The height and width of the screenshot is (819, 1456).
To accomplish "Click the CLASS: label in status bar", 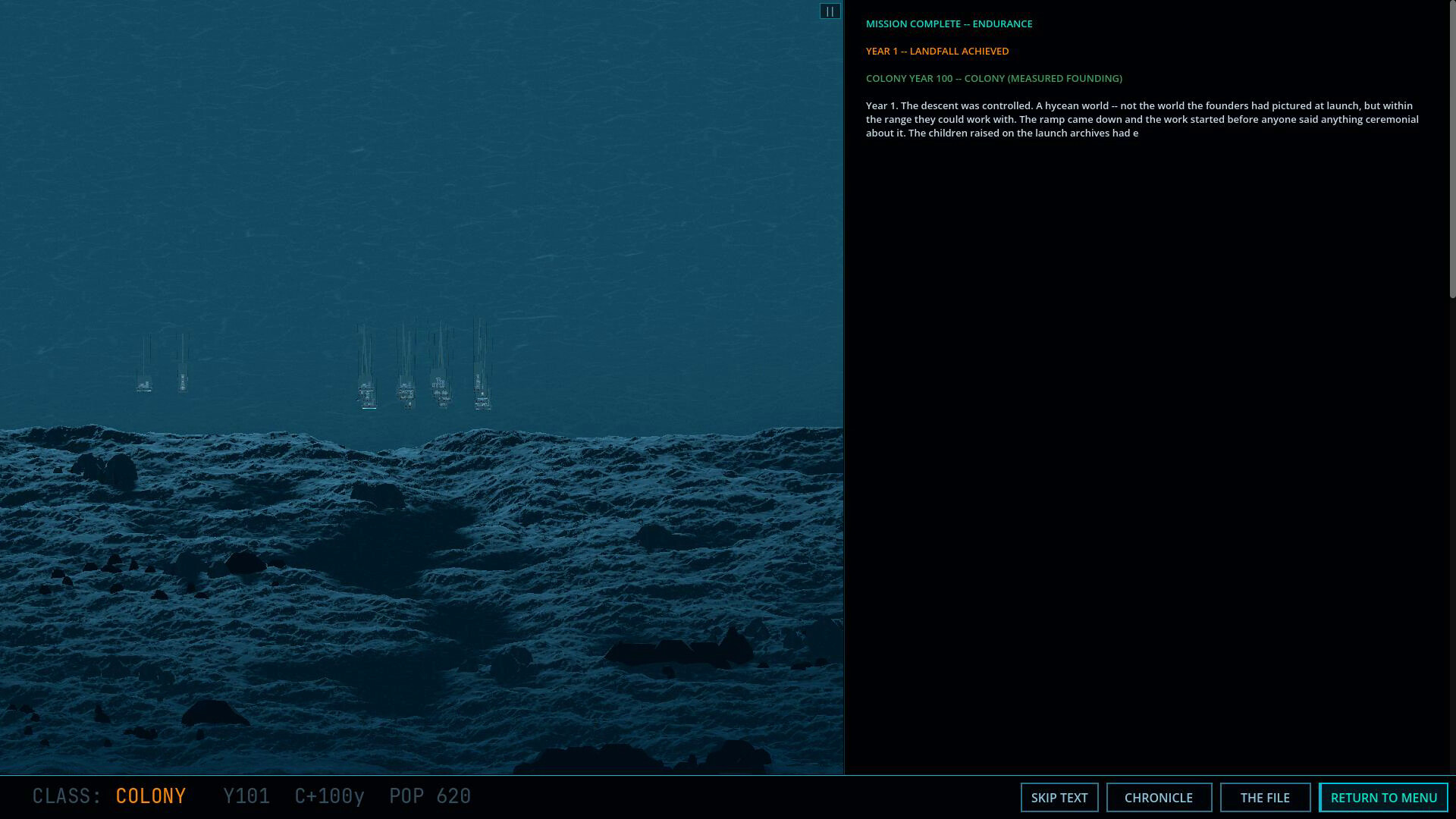I will click(67, 796).
